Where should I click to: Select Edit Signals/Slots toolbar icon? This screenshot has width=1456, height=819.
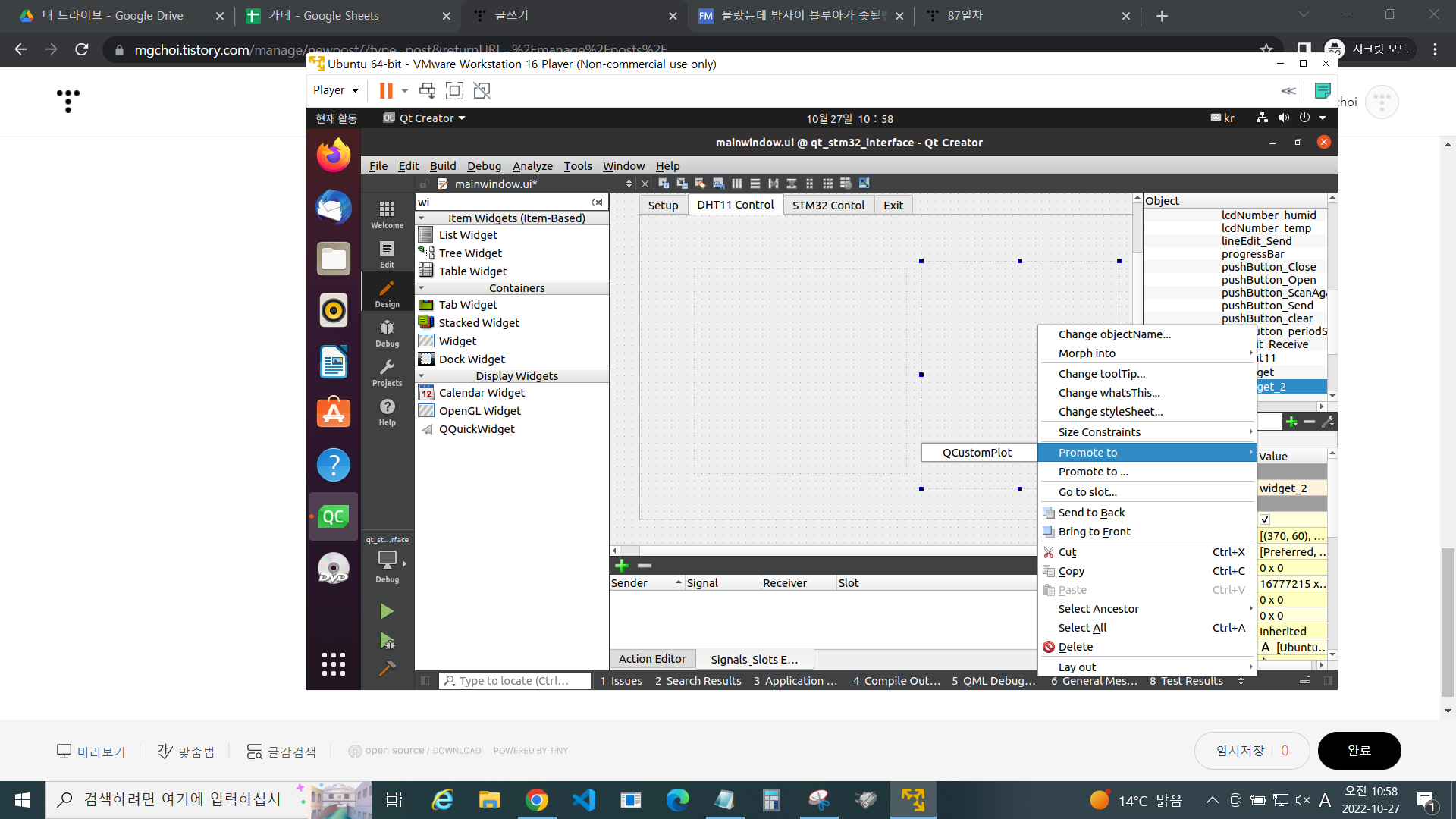pos(682,184)
